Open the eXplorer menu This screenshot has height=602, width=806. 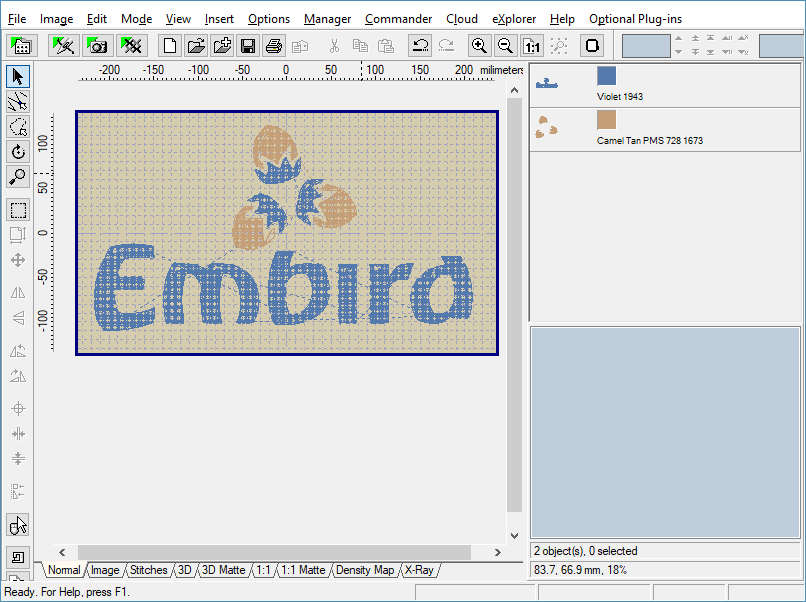coord(514,19)
